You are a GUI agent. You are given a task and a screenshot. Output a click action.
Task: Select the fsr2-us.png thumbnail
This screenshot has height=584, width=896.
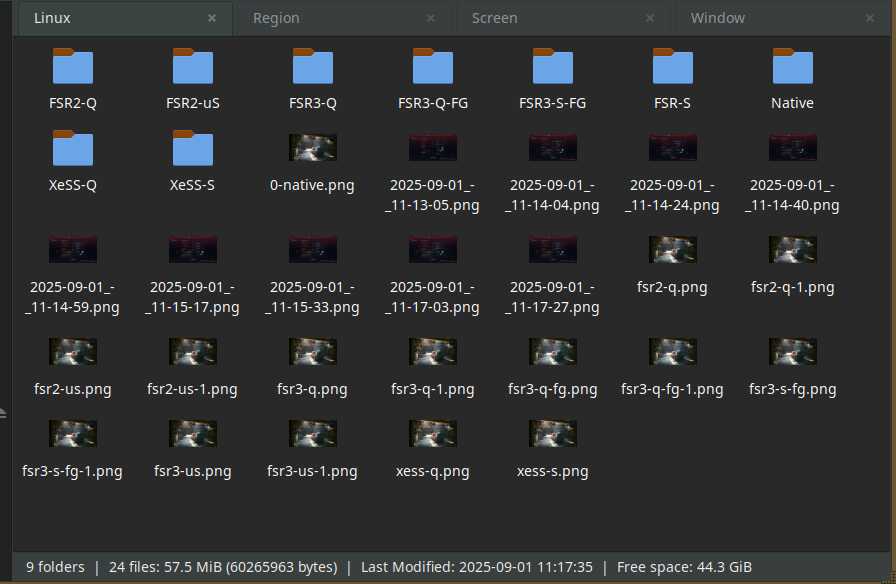click(73, 351)
